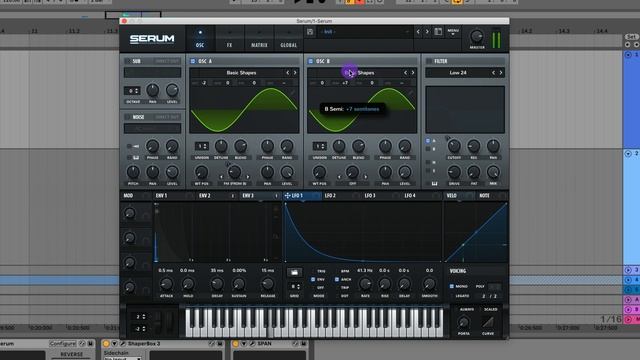Click the Serum logo
Viewport: 640px width, 360px height.
click(x=152, y=39)
